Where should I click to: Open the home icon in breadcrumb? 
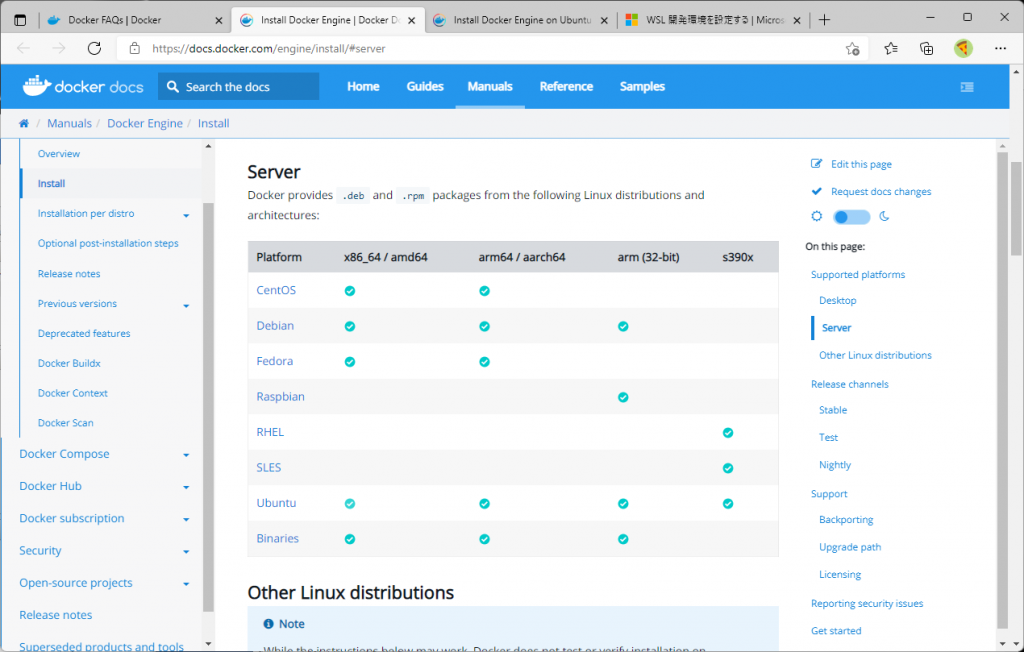[x=24, y=123]
